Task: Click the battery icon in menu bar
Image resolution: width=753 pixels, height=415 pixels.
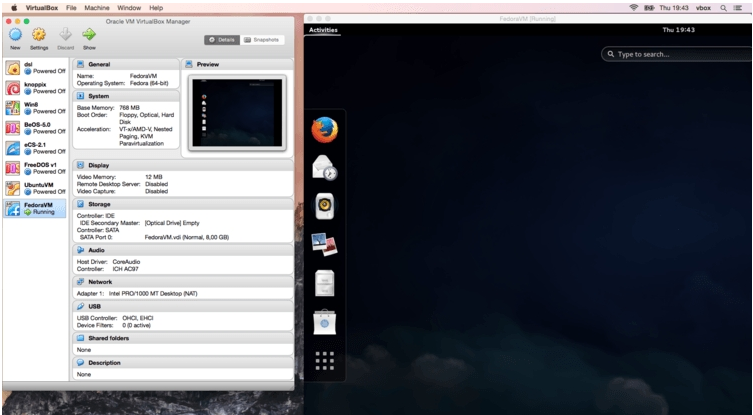Action: [x=649, y=8]
